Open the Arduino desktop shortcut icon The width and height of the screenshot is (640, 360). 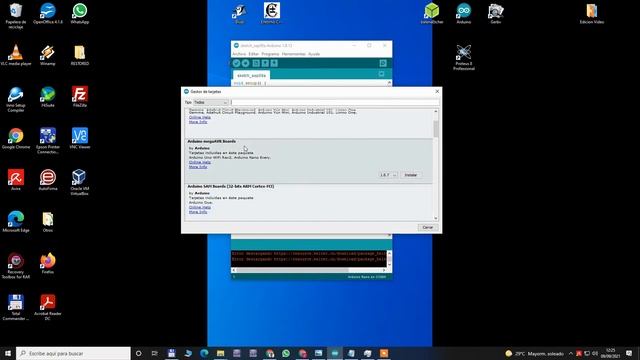(x=464, y=13)
